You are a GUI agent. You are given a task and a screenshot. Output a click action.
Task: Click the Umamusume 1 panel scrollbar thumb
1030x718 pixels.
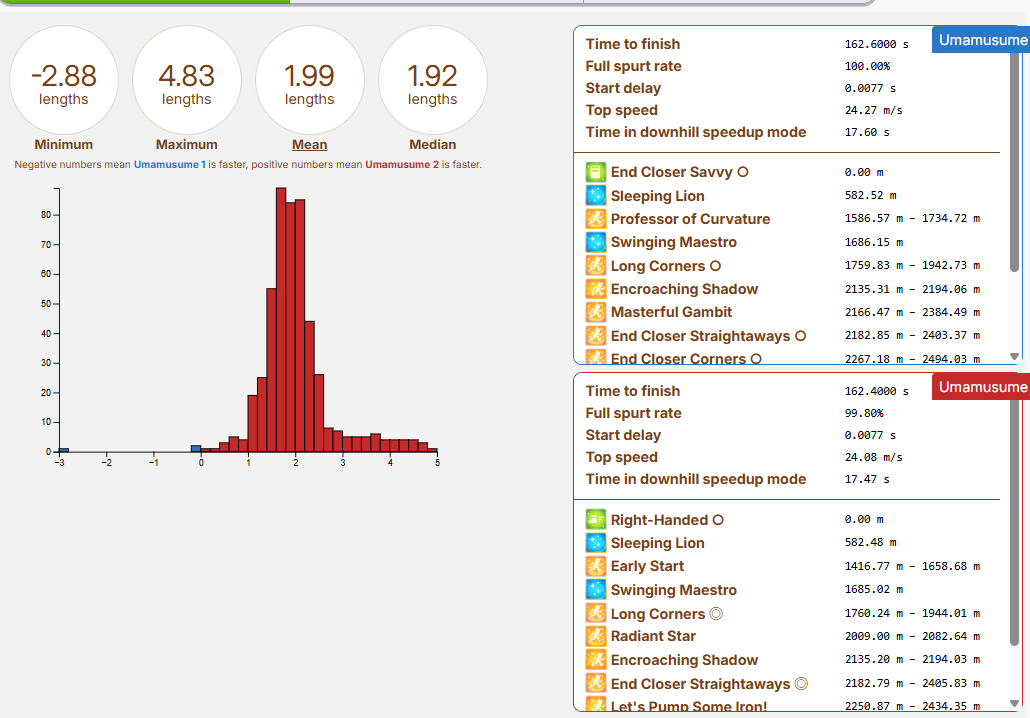pos(1014,162)
